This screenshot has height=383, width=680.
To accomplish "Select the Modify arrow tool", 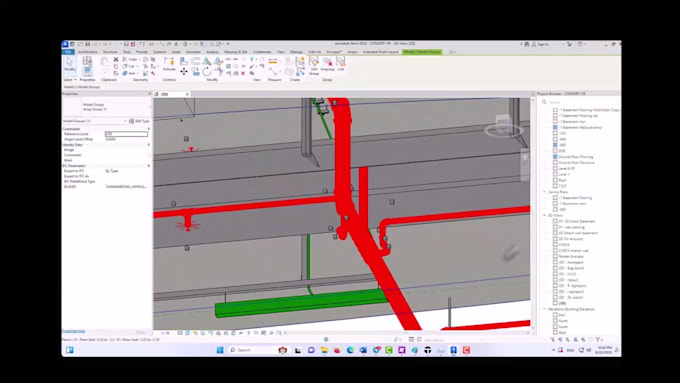I will (70, 63).
